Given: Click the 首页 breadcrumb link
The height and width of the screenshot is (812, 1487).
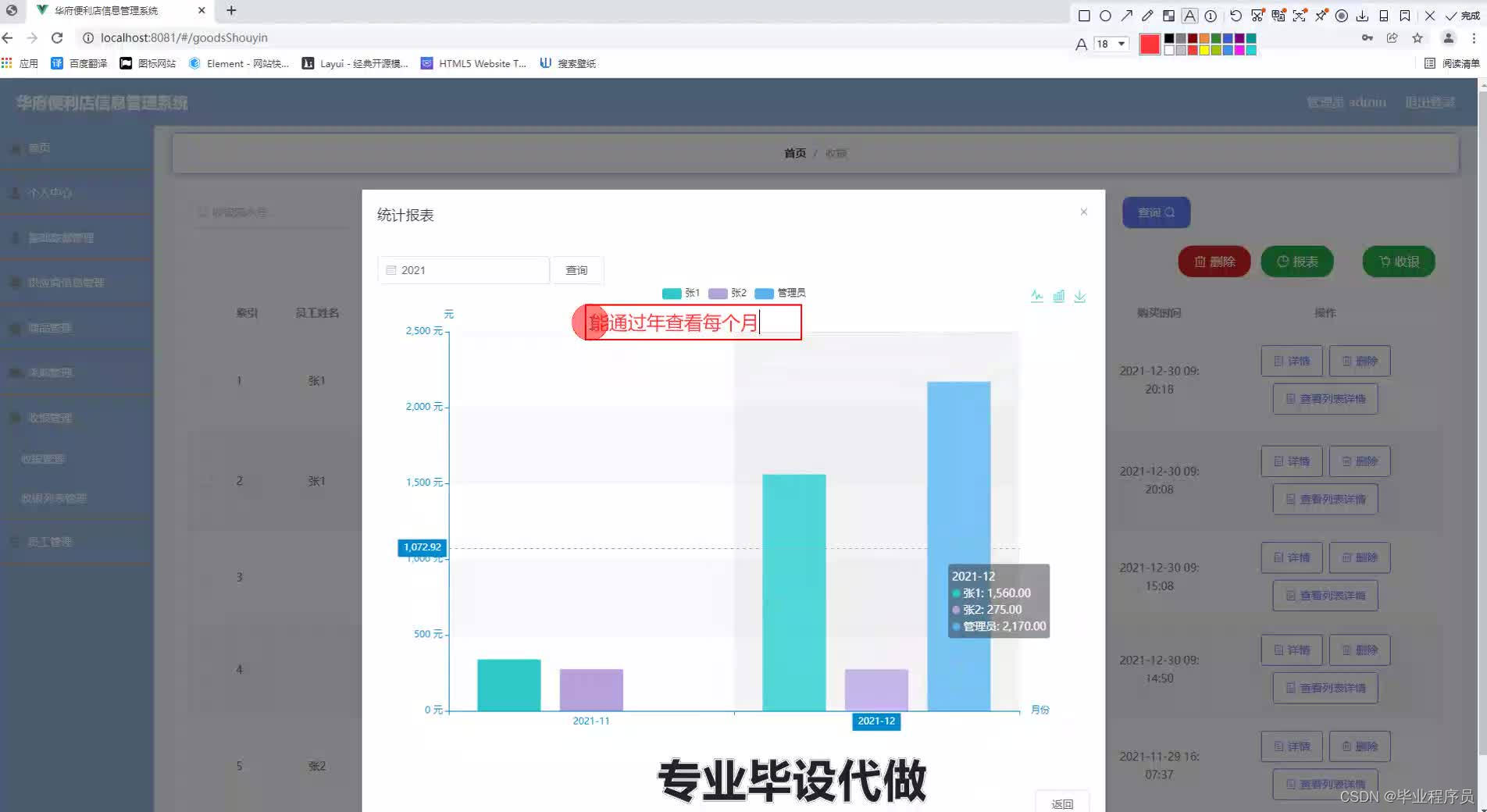Looking at the screenshot, I should pos(795,153).
